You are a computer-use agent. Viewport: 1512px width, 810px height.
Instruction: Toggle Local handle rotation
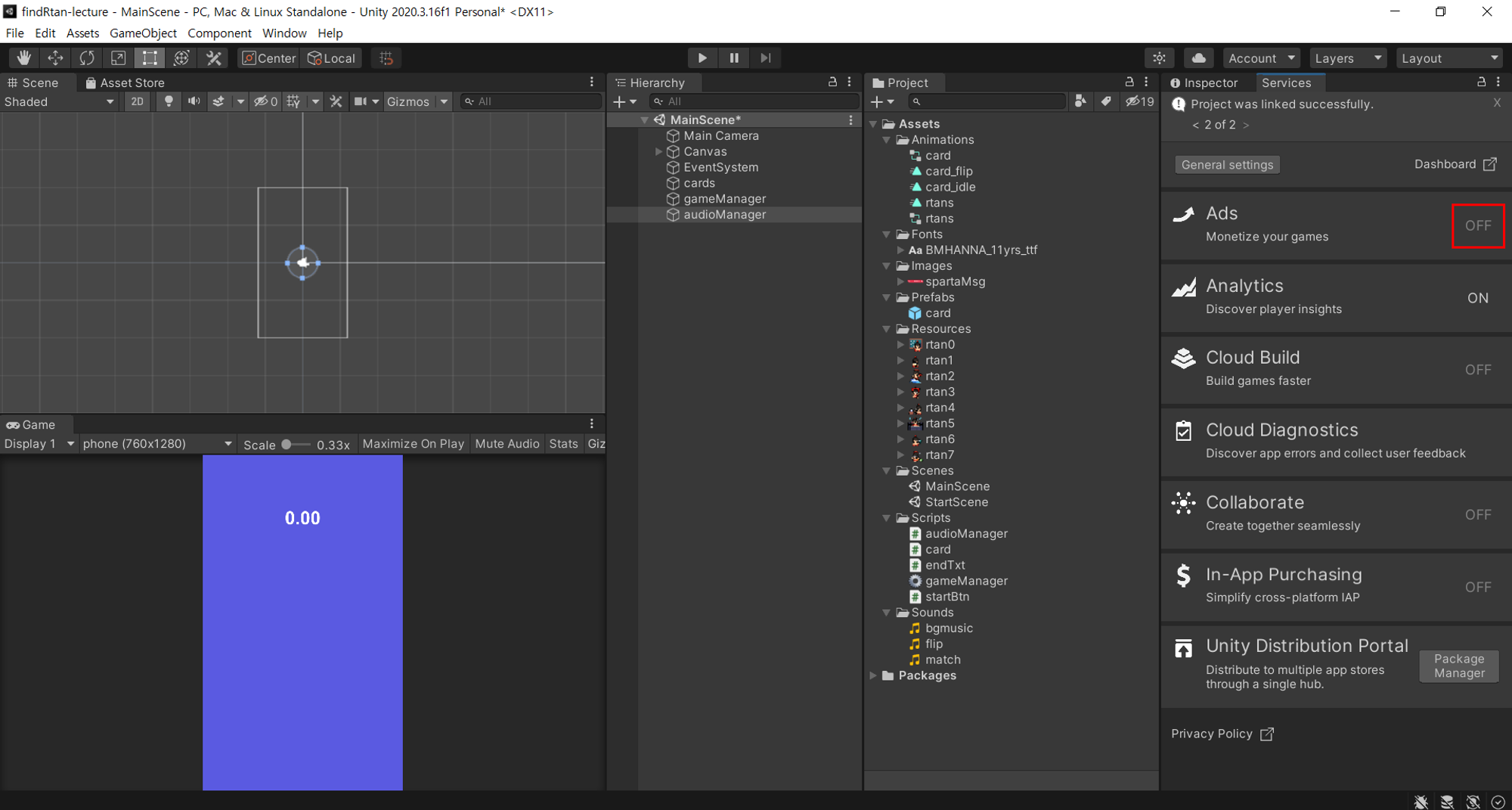click(331, 58)
